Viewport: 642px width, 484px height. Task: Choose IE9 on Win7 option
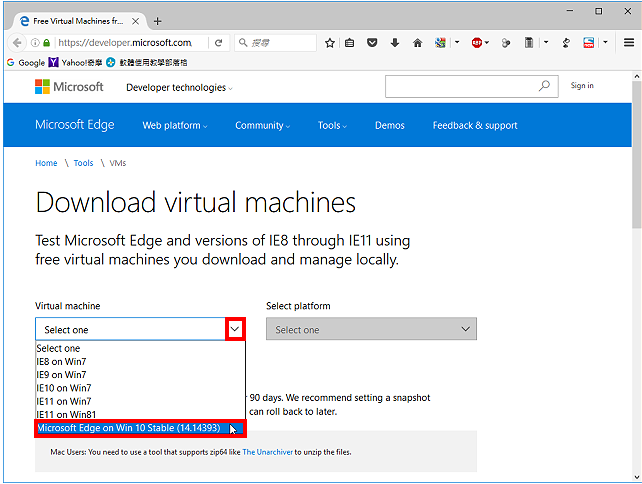click(x=140, y=375)
